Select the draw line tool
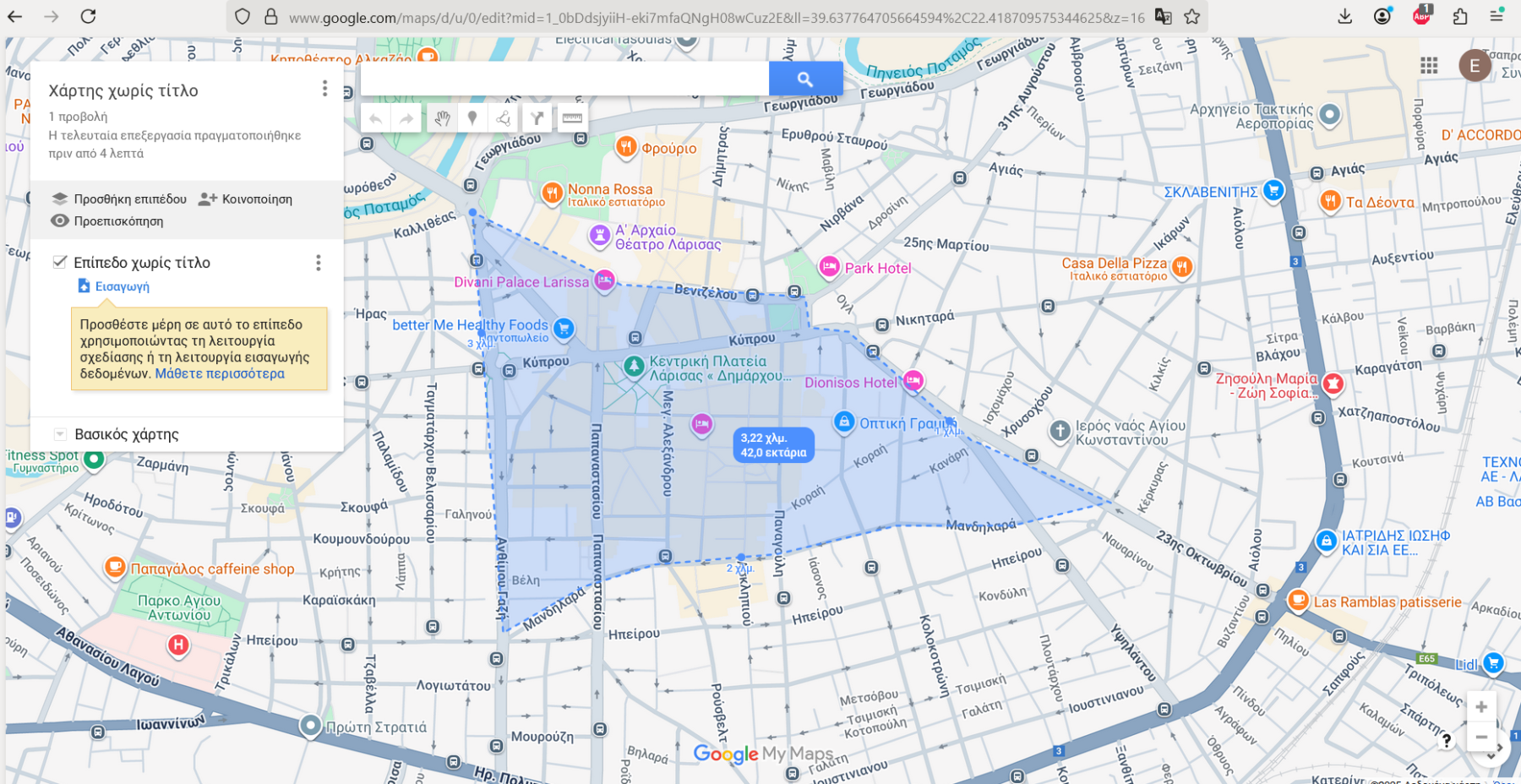 tap(504, 118)
